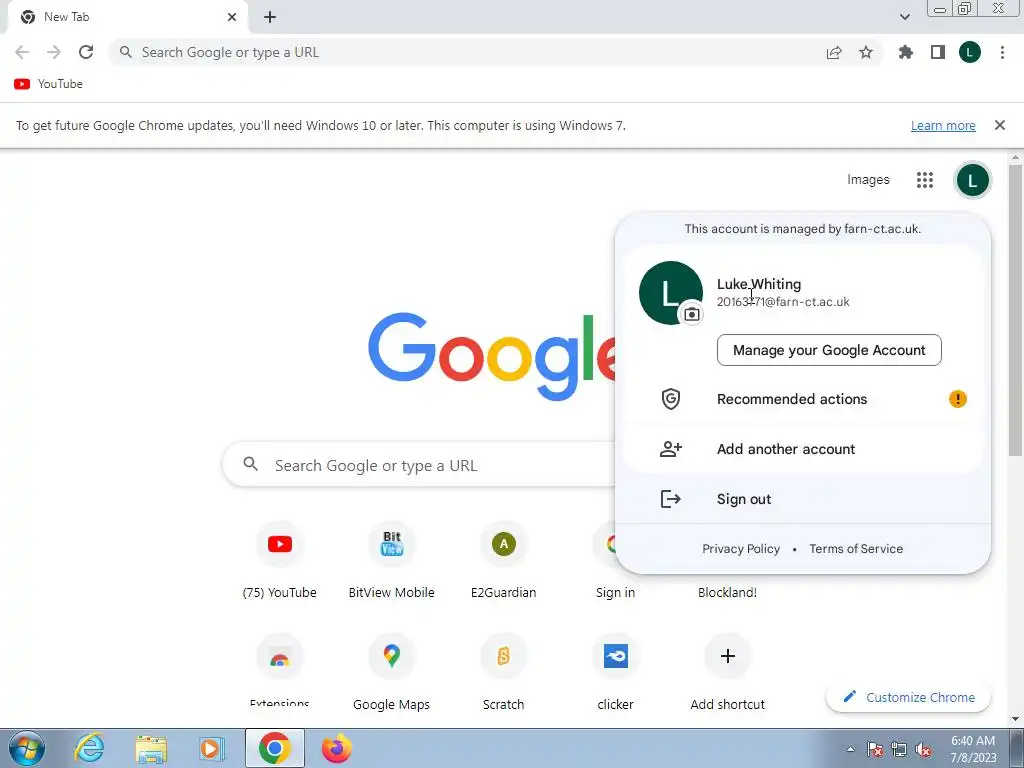
Task: Open Google apps grid
Action: pos(925,180)
